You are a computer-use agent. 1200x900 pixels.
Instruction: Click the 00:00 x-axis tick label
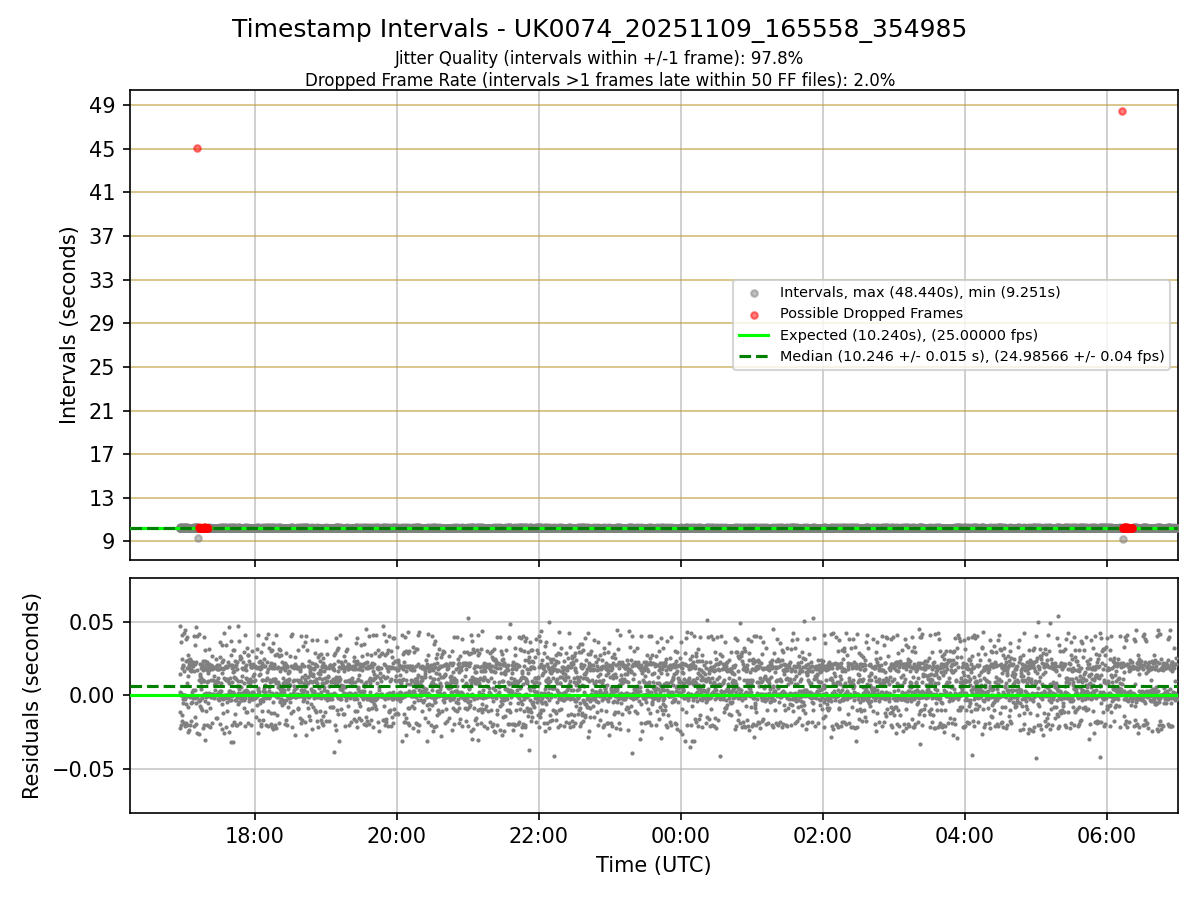point(681,836)
